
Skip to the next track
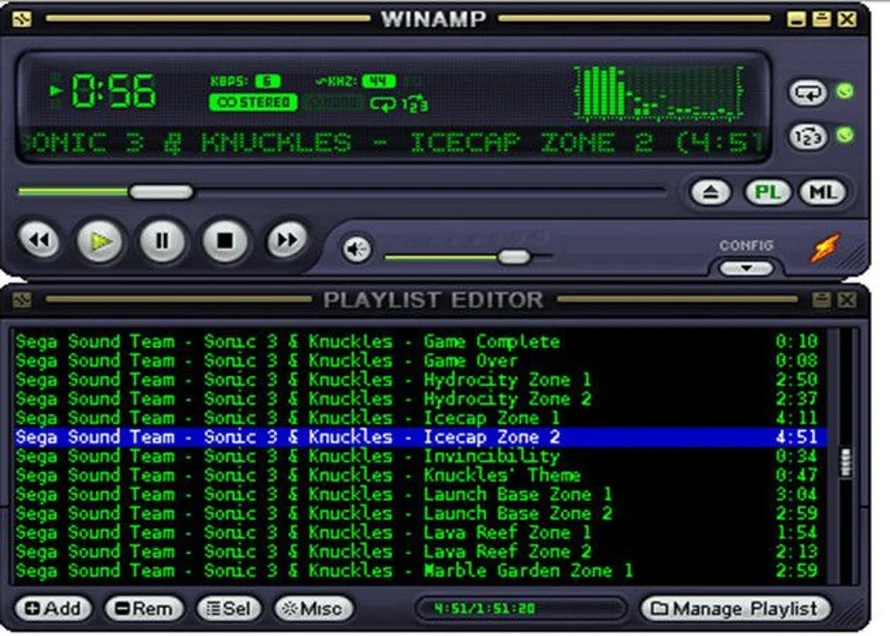(x=287, y=241)
